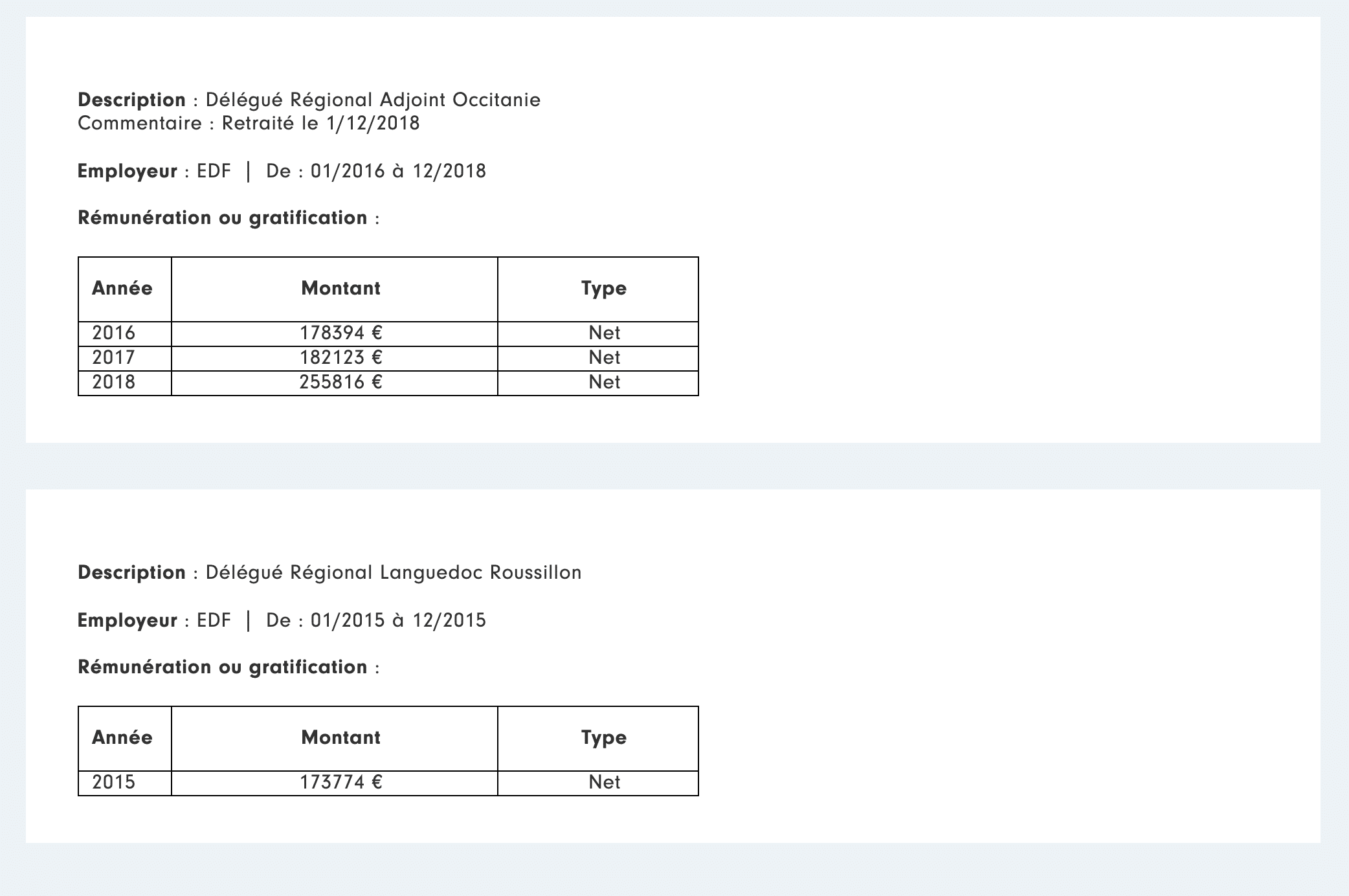Click the 'Montant' header above 178394 €
This screenshot has width=1349, height=896.
coord(340,288)
